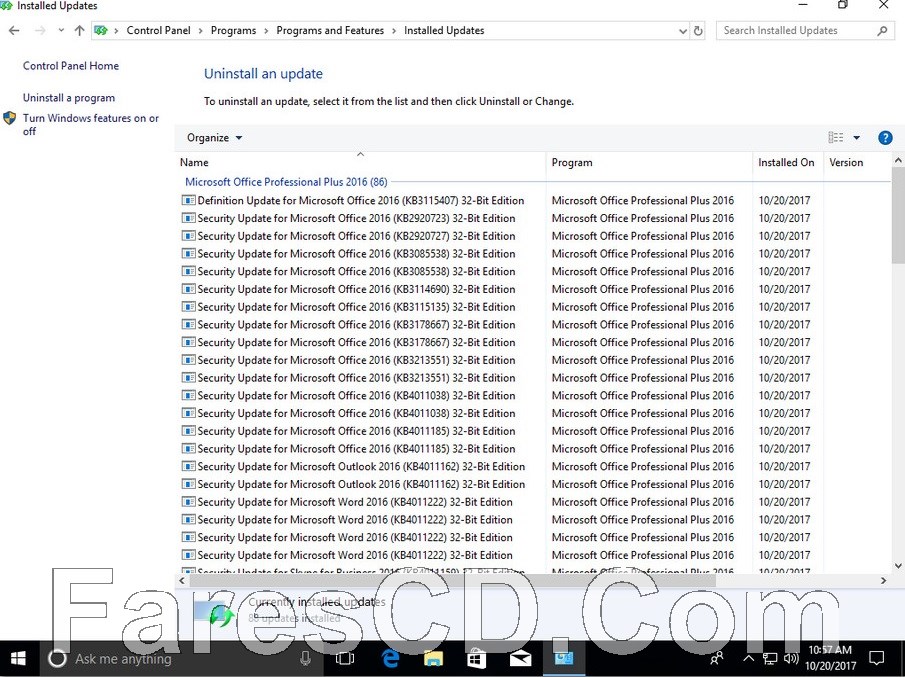
Task: Select Control Panel in the breadcrumb path
Action: 158,31
